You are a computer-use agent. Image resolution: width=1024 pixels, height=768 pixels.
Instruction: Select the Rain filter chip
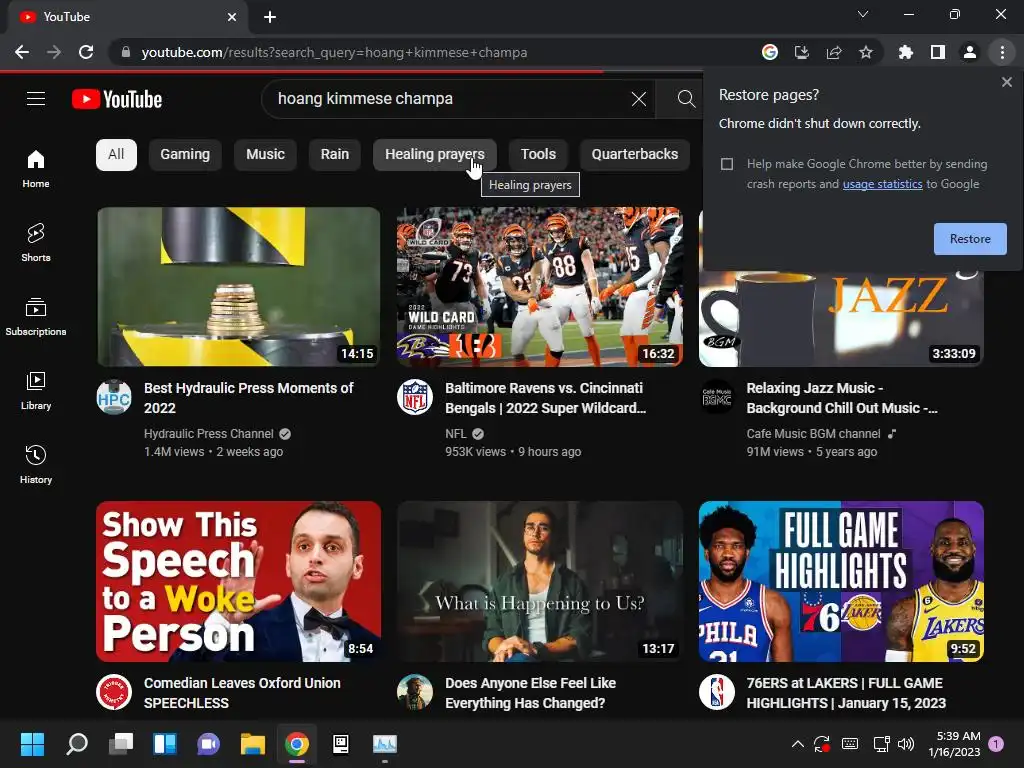(x=335, y=155)
